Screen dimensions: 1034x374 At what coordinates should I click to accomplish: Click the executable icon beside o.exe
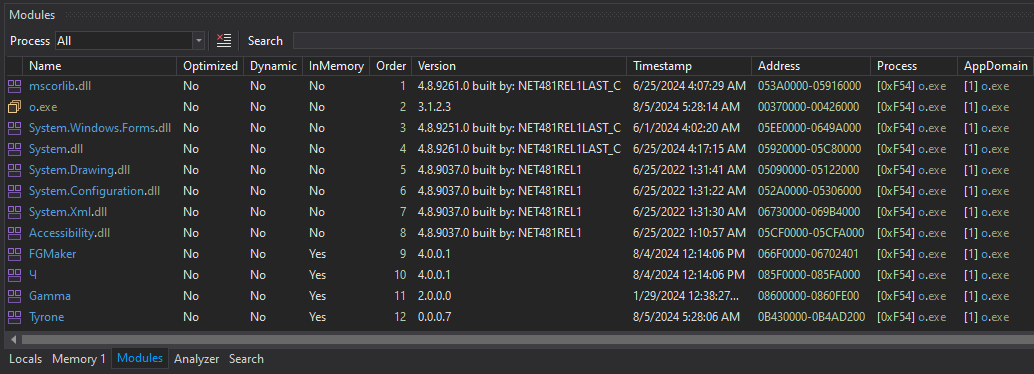pyautogui.click(x=15, y=107)
